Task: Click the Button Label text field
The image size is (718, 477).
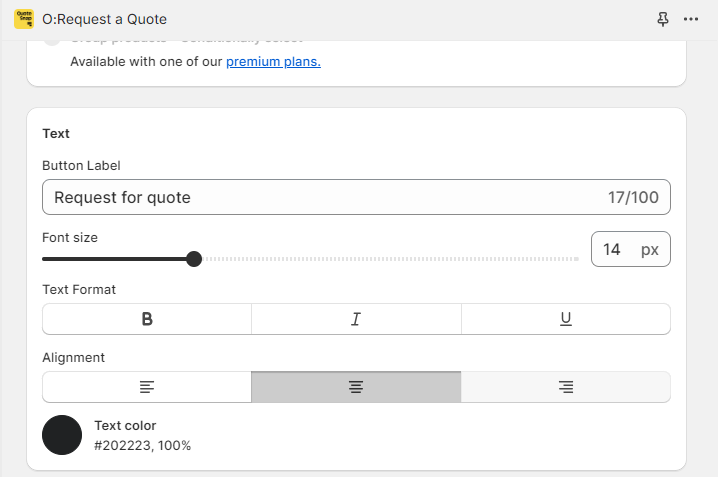Action: [320, 197]
